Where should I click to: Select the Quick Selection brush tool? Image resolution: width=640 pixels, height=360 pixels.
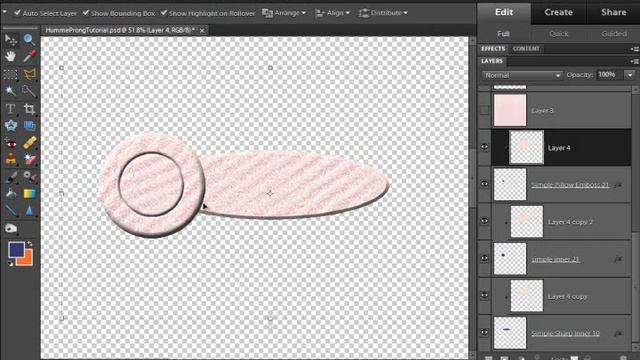click(29, 91)
